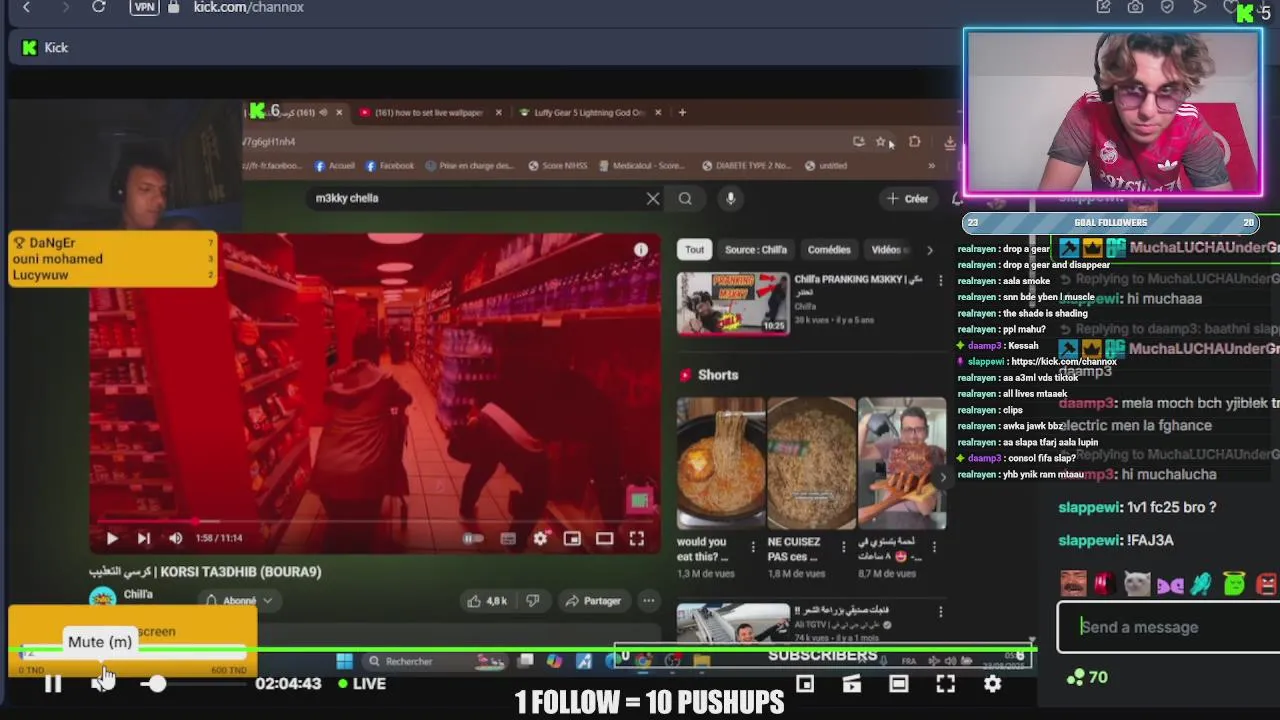Click the Partager share button
Viewport: 1280px width, 720px height.
point(593,601)
